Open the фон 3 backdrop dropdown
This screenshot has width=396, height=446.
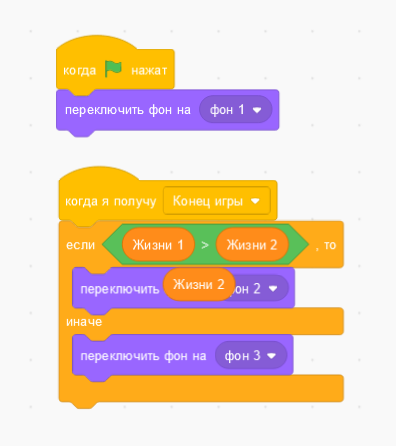251,355
